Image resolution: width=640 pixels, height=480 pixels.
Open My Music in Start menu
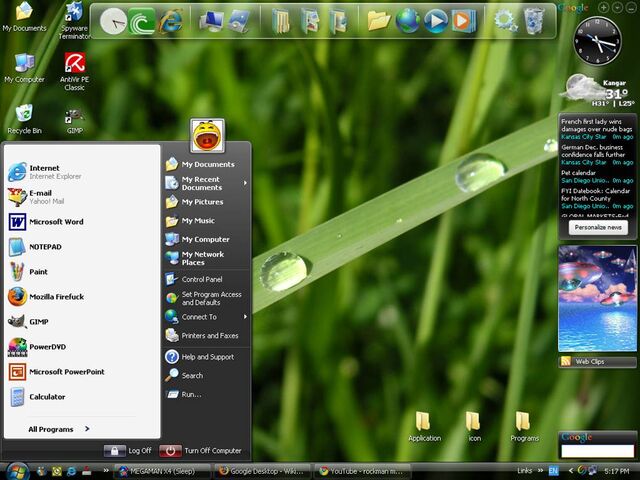[207, 221]
